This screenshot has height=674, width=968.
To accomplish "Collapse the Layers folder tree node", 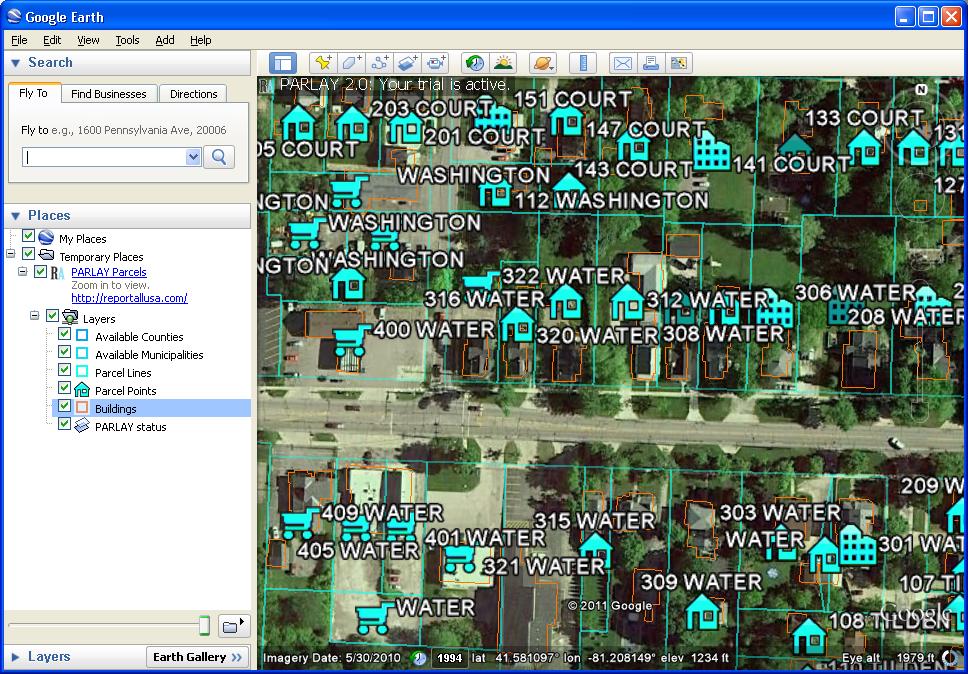I will tap(35, 316).
